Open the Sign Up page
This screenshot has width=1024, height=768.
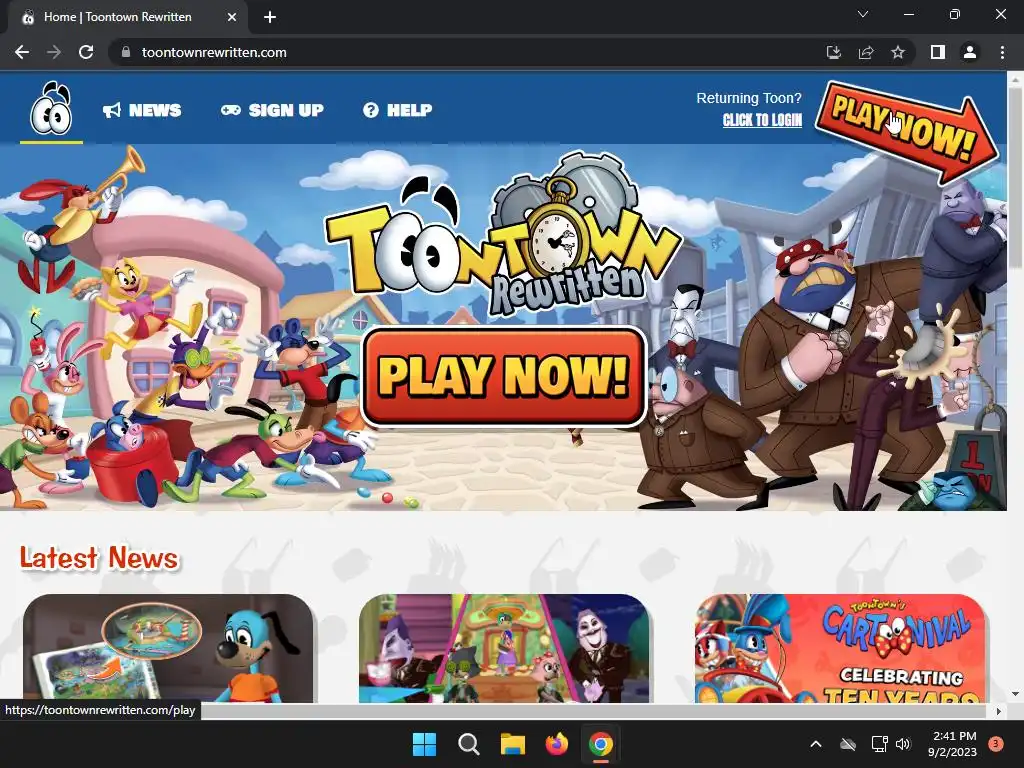tap(272, 110)
